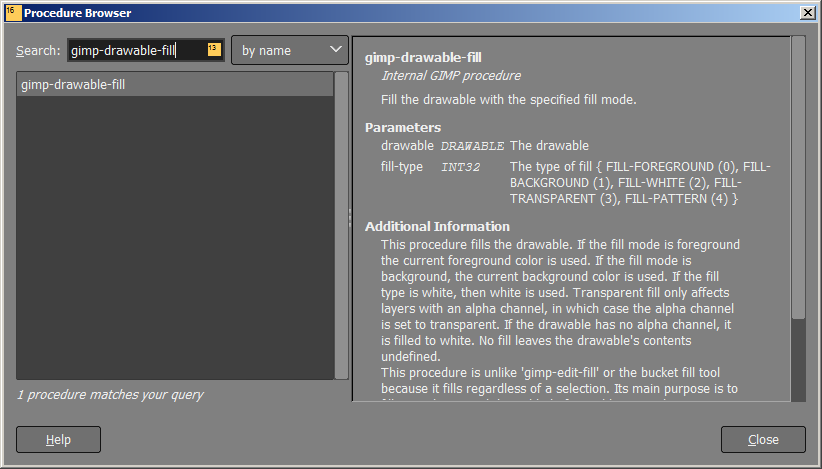Select gimp-drawable-fill in the procedure list
This screenshot has height=469, width=822.
tap(175, 84)
